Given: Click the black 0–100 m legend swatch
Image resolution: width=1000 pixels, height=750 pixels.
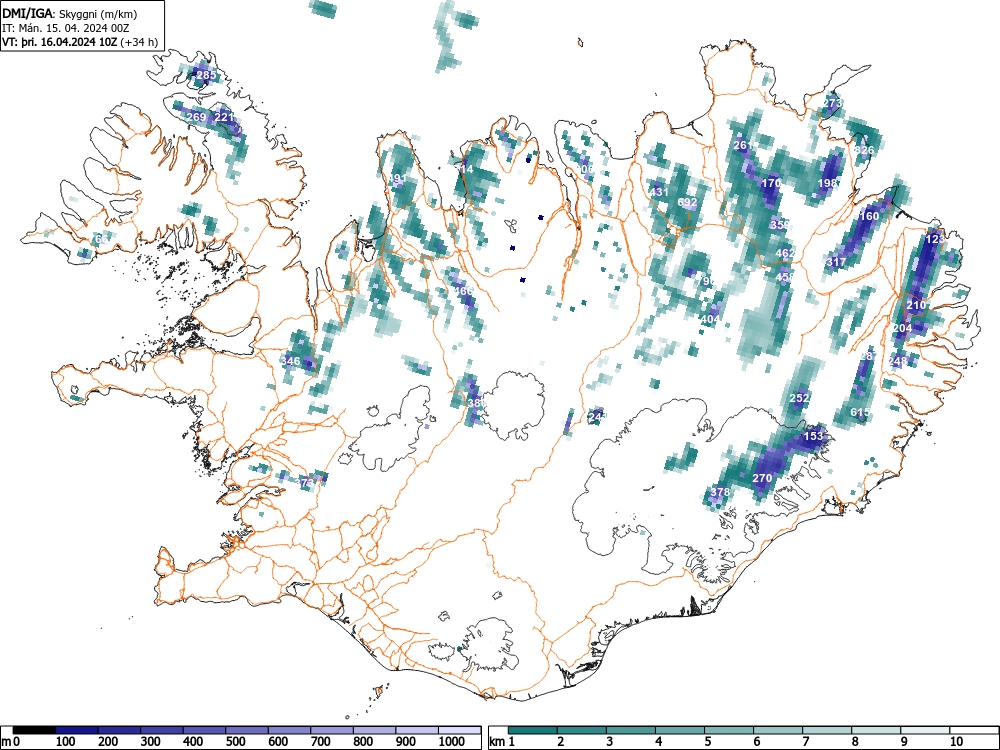Looking at the screenshot, I should [34, 730].
